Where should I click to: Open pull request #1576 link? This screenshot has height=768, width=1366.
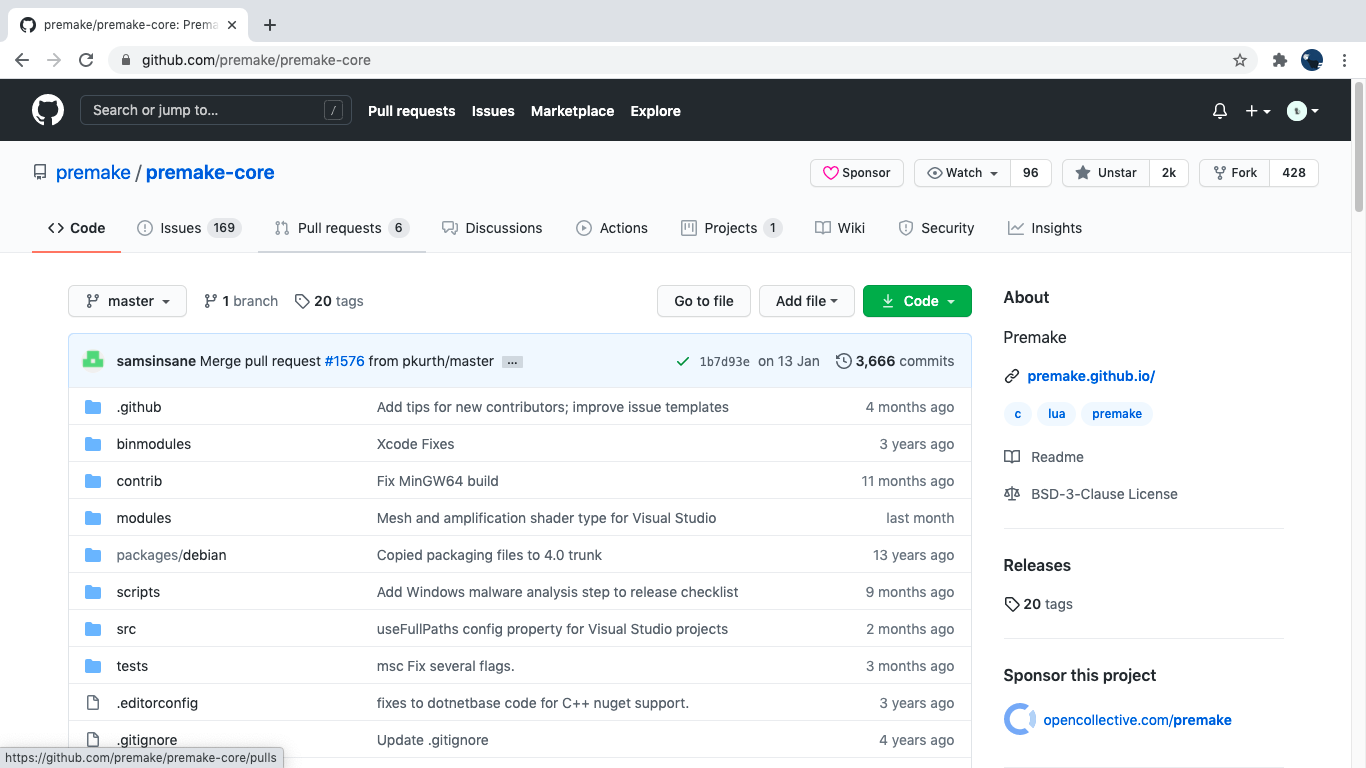(x=345, y=361)
